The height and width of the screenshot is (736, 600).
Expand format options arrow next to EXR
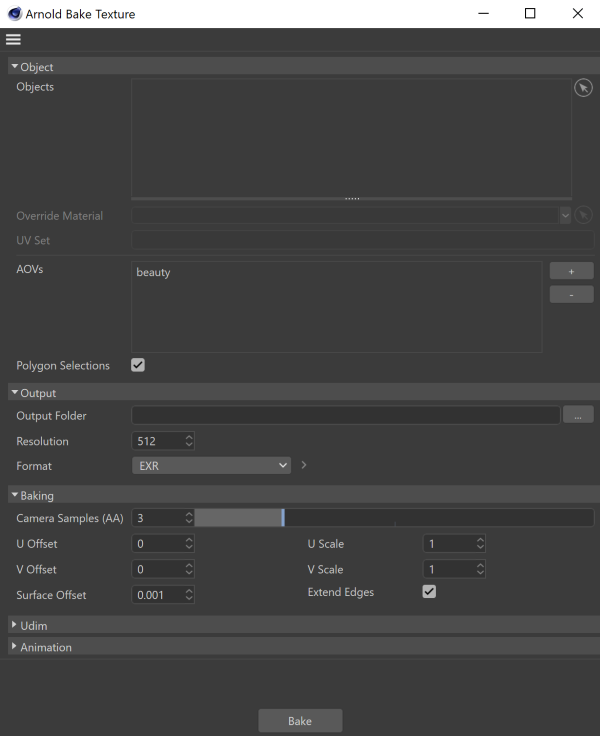304,465
